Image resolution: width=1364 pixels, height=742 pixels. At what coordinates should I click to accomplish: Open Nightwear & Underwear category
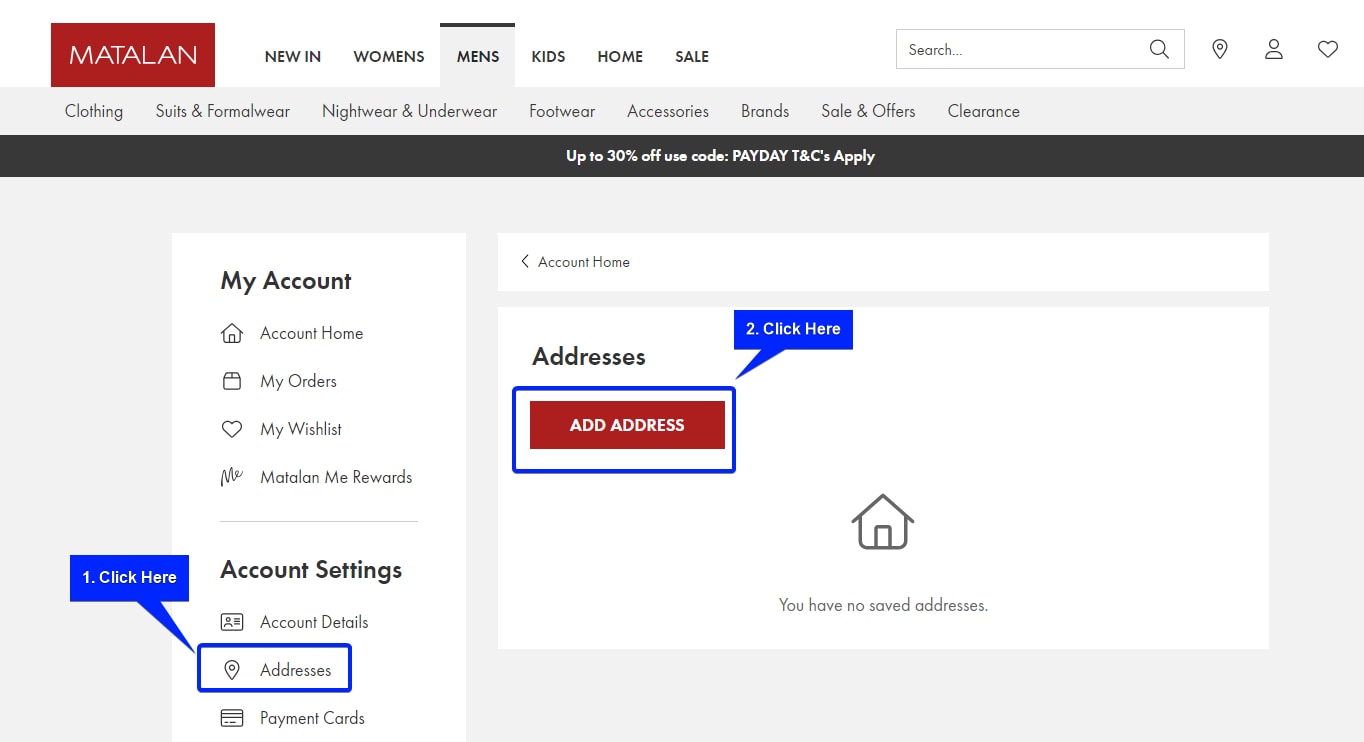coord(410,111)
